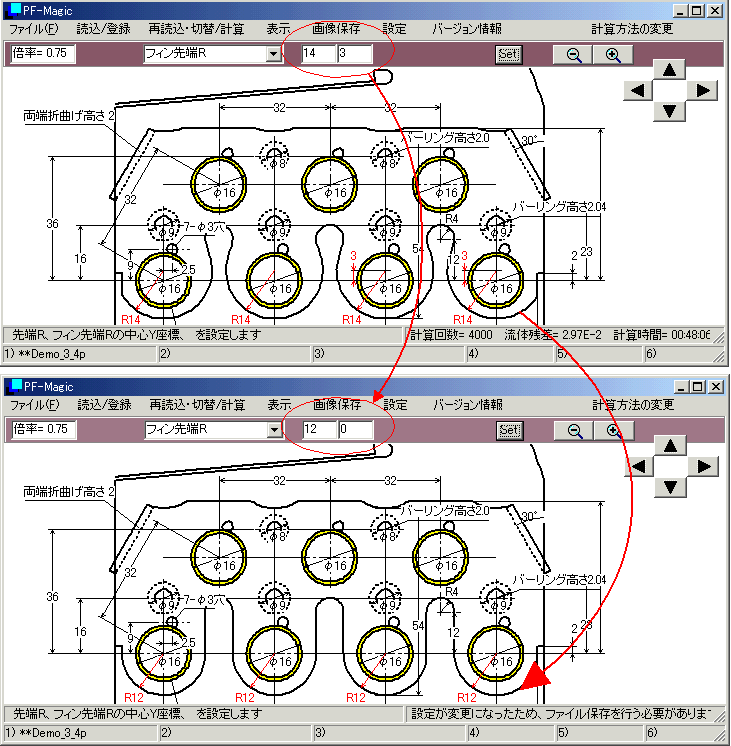Open バージョン情報 menu in top window
This screenshot has height=746, width=731.
point(467,29)
